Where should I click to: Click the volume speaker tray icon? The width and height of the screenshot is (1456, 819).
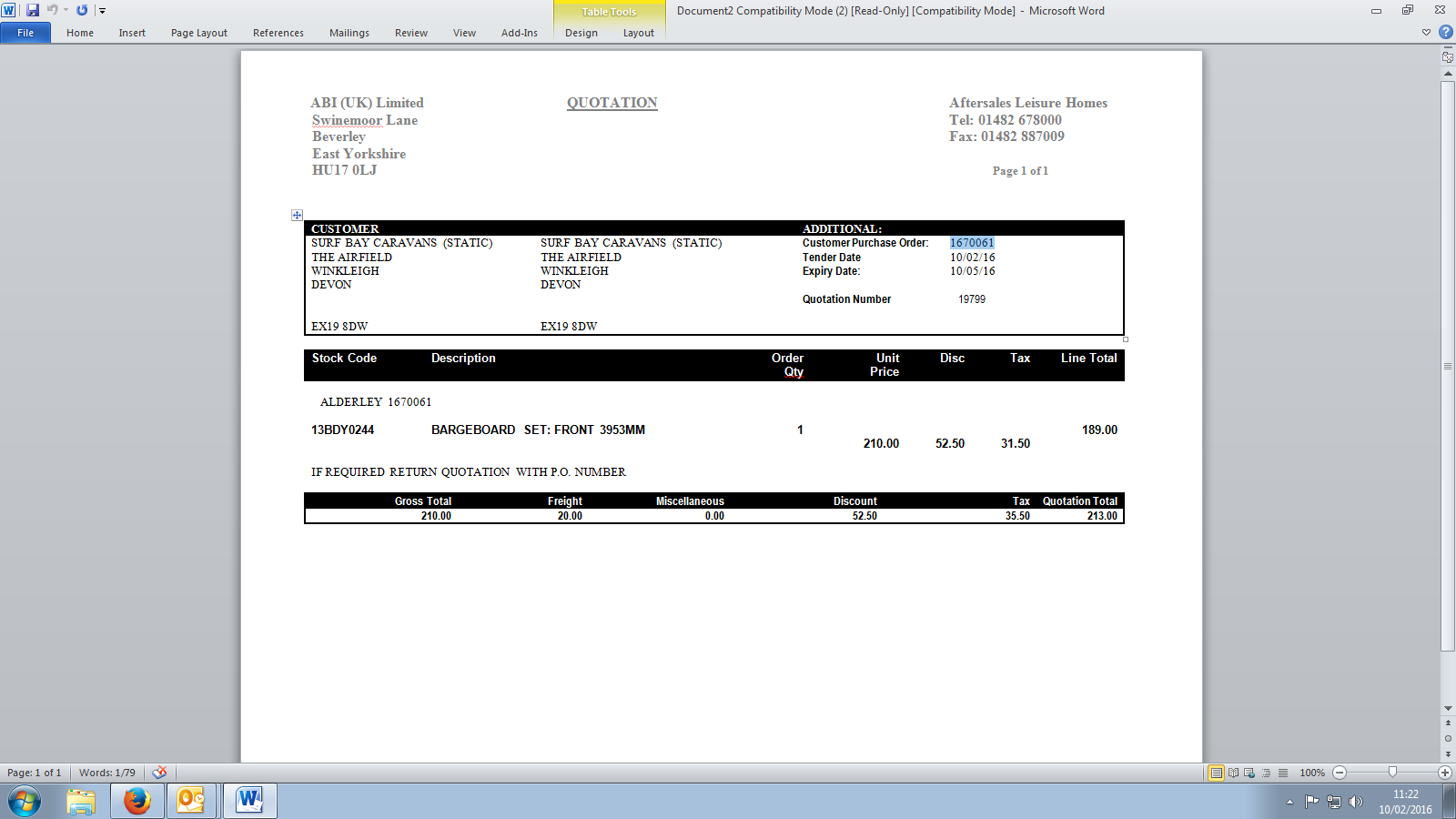(x=1356, y=802)
